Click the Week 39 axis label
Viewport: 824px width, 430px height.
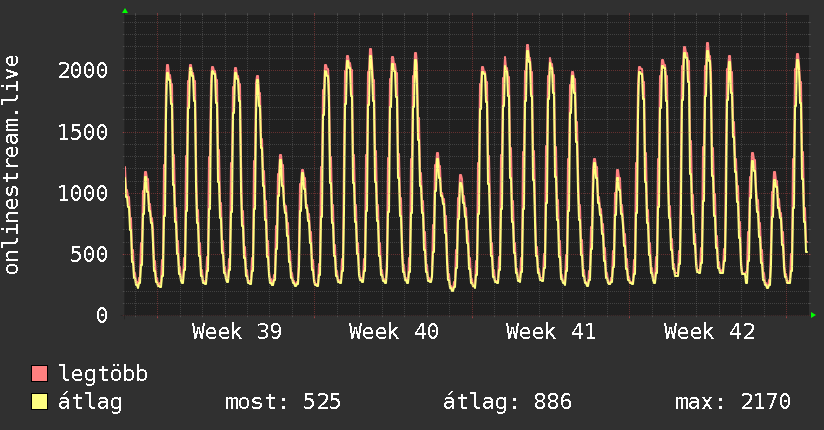tap(237, 332)
